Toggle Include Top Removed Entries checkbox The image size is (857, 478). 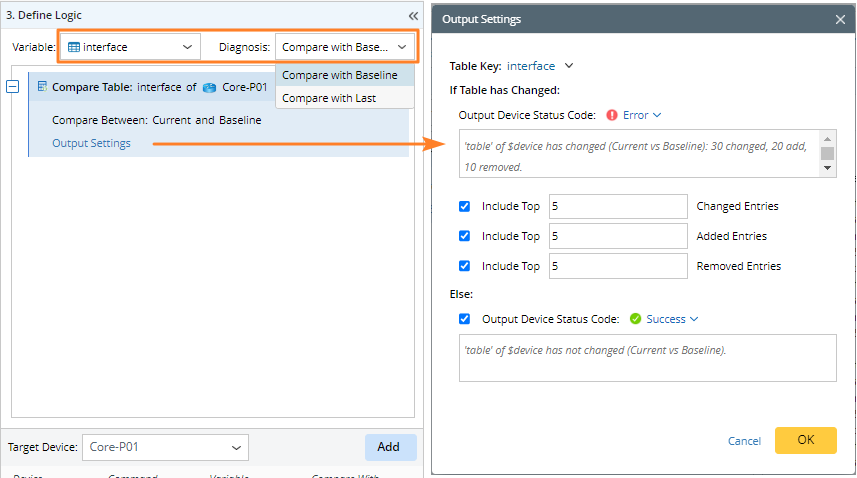pos(464,266)
